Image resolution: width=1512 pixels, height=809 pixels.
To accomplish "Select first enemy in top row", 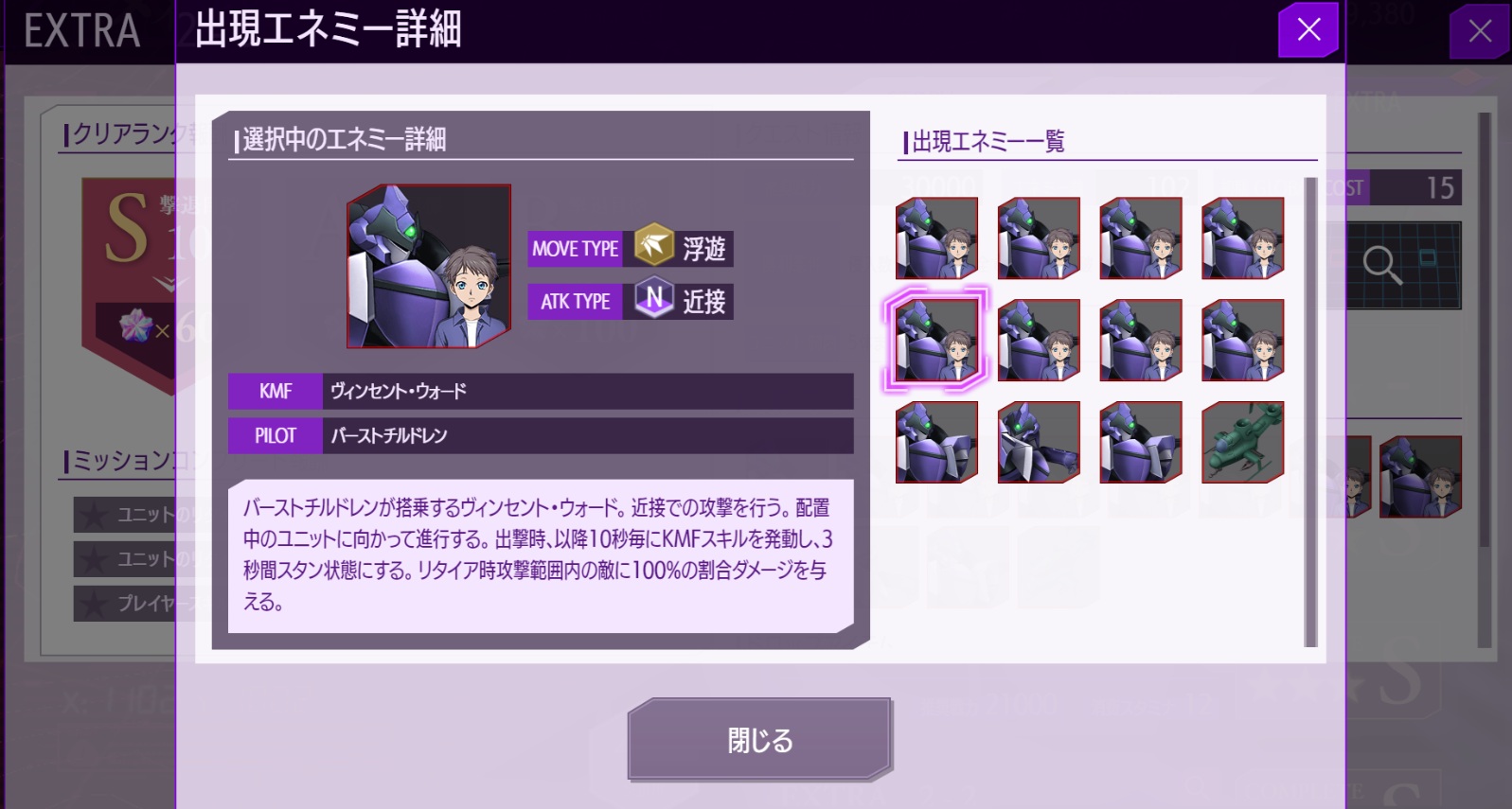I will pos(936,237).
